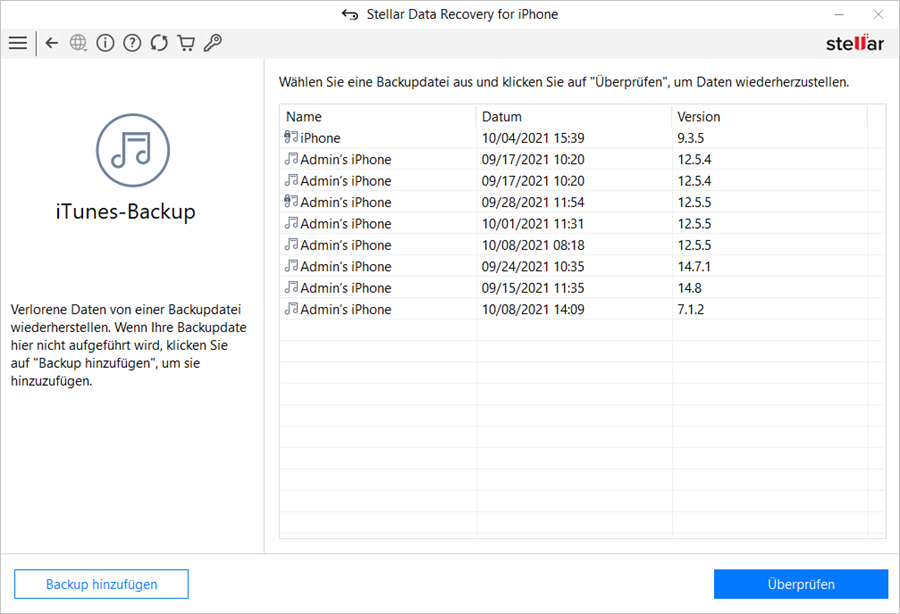Click the large iTunes-Backup music note icon
Image resolution: width=900 pixels, height=614 pixels.
pos(133,150)
